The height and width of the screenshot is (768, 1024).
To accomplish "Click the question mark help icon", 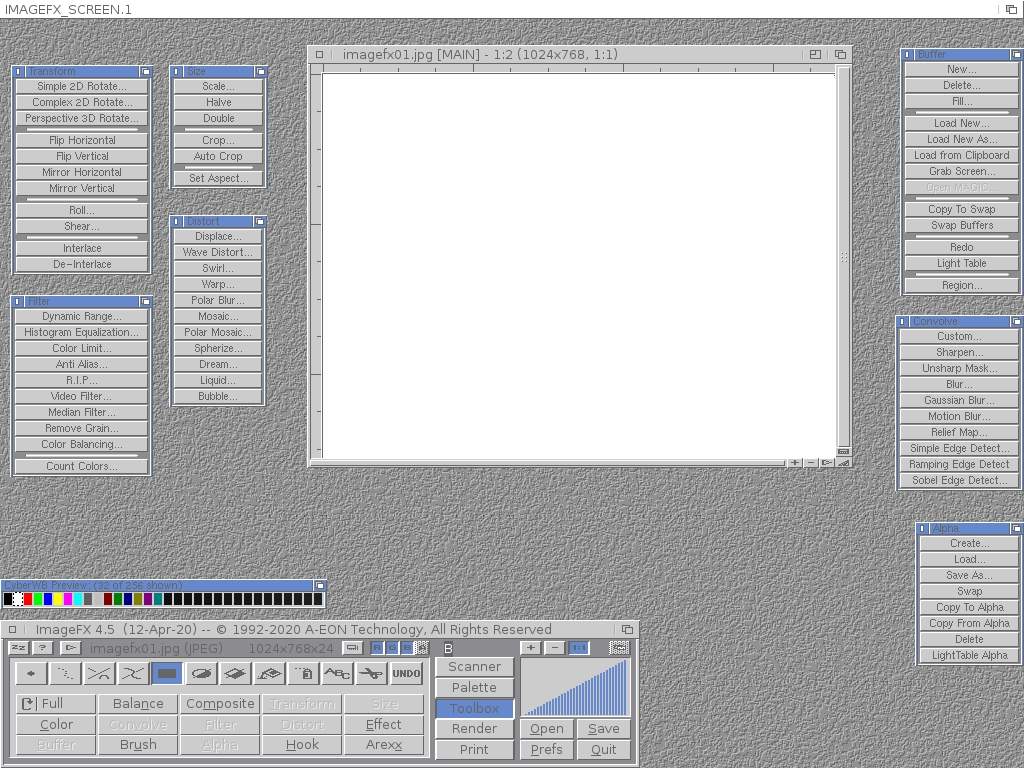I will click(x=43, y=648).
